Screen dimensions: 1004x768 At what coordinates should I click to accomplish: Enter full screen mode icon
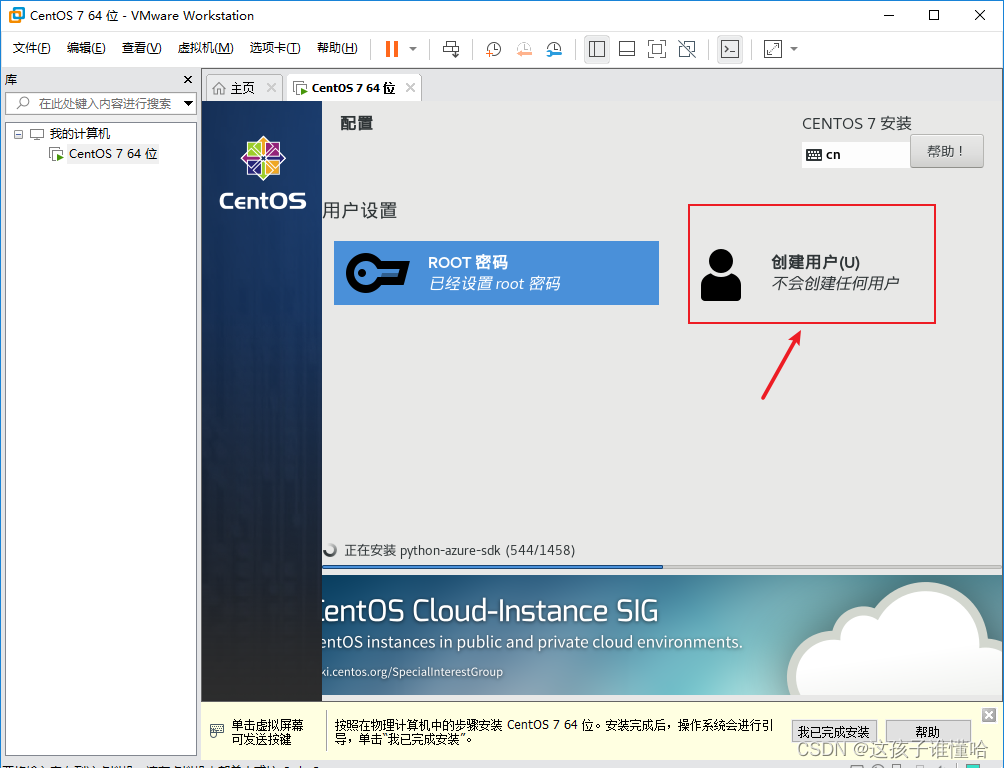tap(657, 49)
